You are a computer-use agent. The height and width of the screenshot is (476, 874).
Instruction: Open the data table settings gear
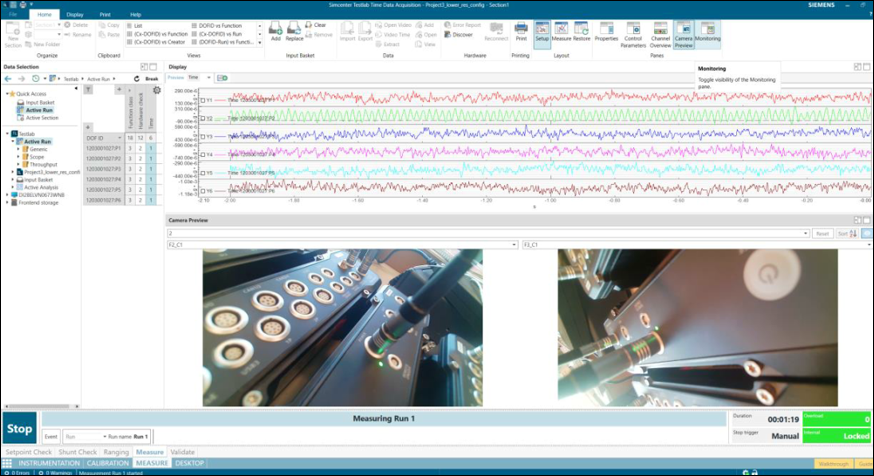pos(157,90)
